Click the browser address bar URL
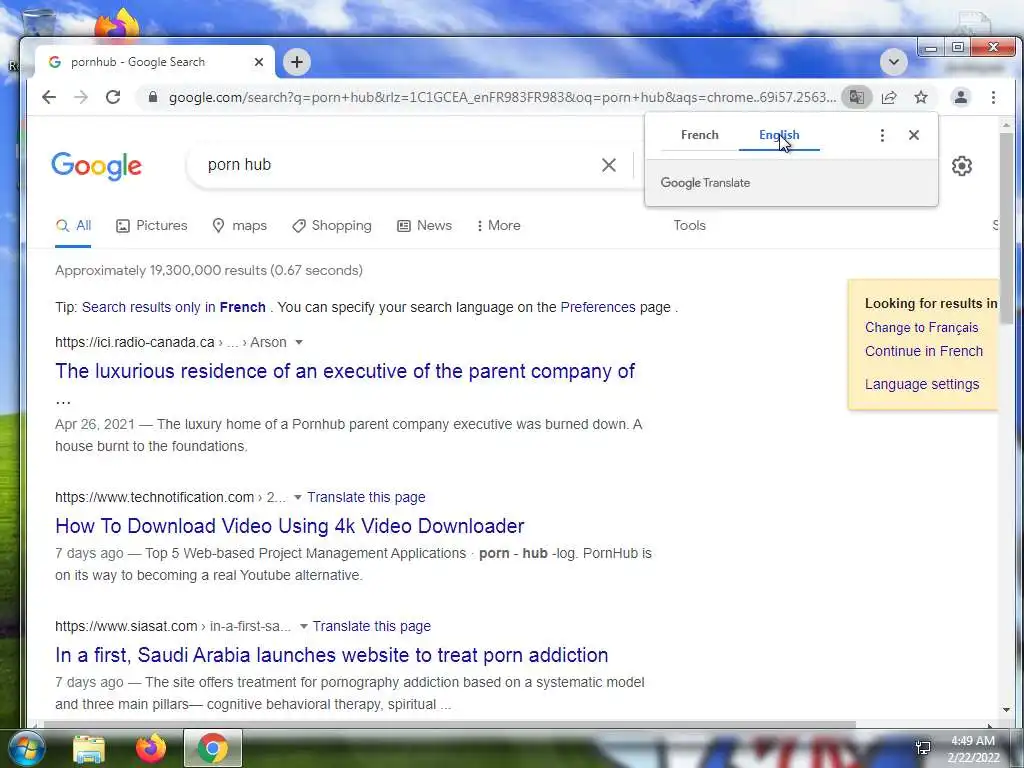This screenshot has width=1024, height=768. pyautogui.click(x=502, y=97)
